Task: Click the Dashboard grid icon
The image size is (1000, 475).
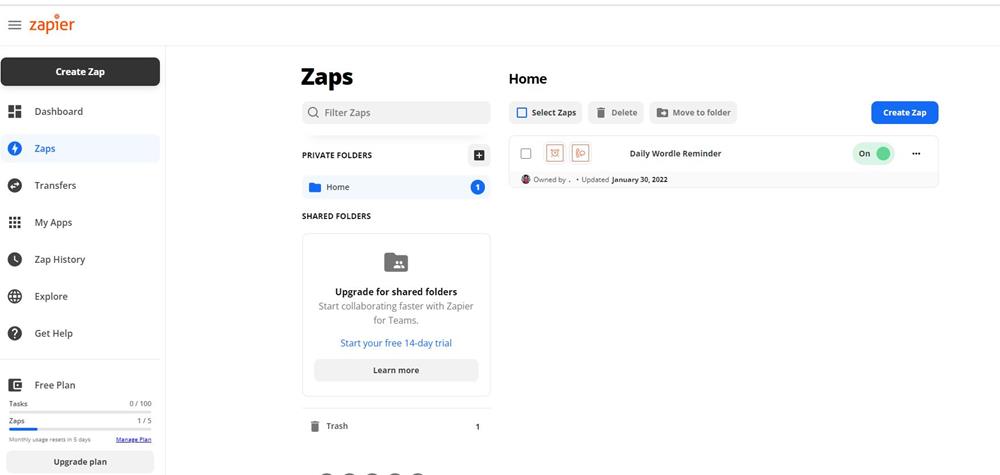Action: [x=15, y=112]
